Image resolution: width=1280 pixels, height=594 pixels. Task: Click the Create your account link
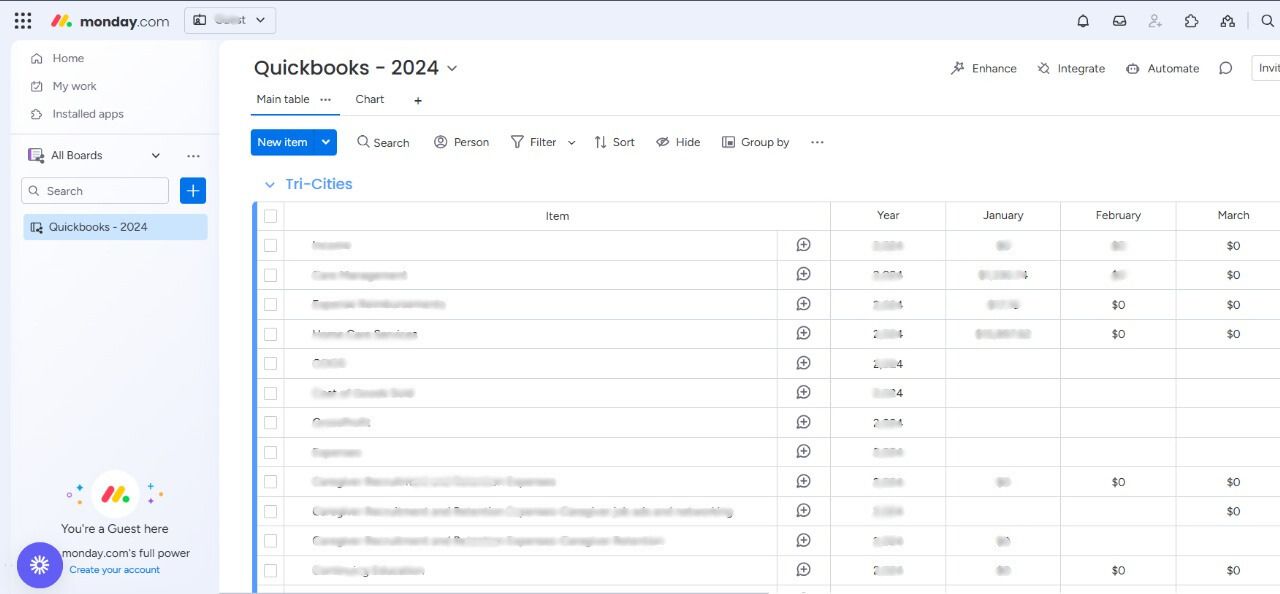(x=114, y=570)
